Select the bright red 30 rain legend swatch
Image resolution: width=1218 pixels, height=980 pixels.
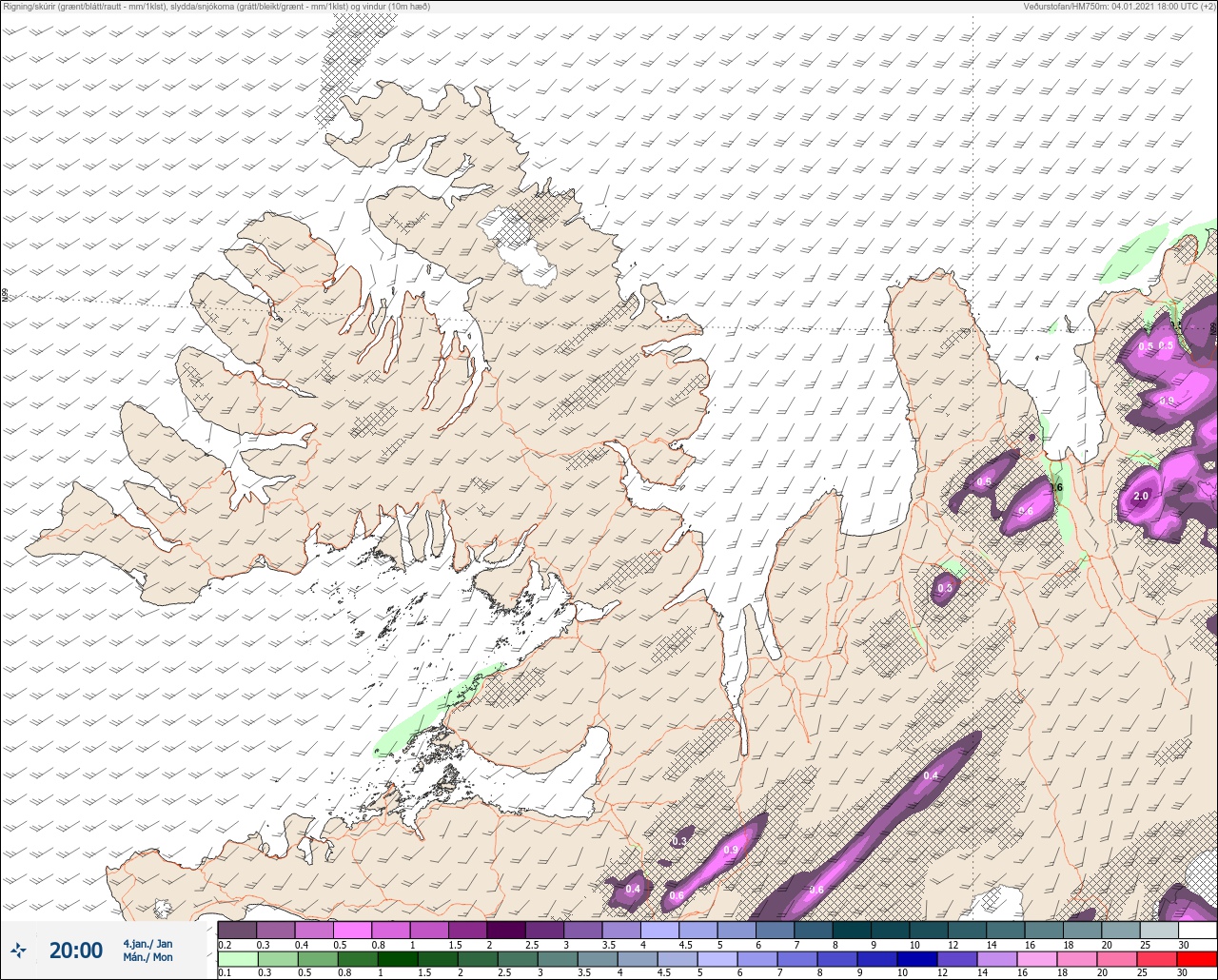[1198, 958]
